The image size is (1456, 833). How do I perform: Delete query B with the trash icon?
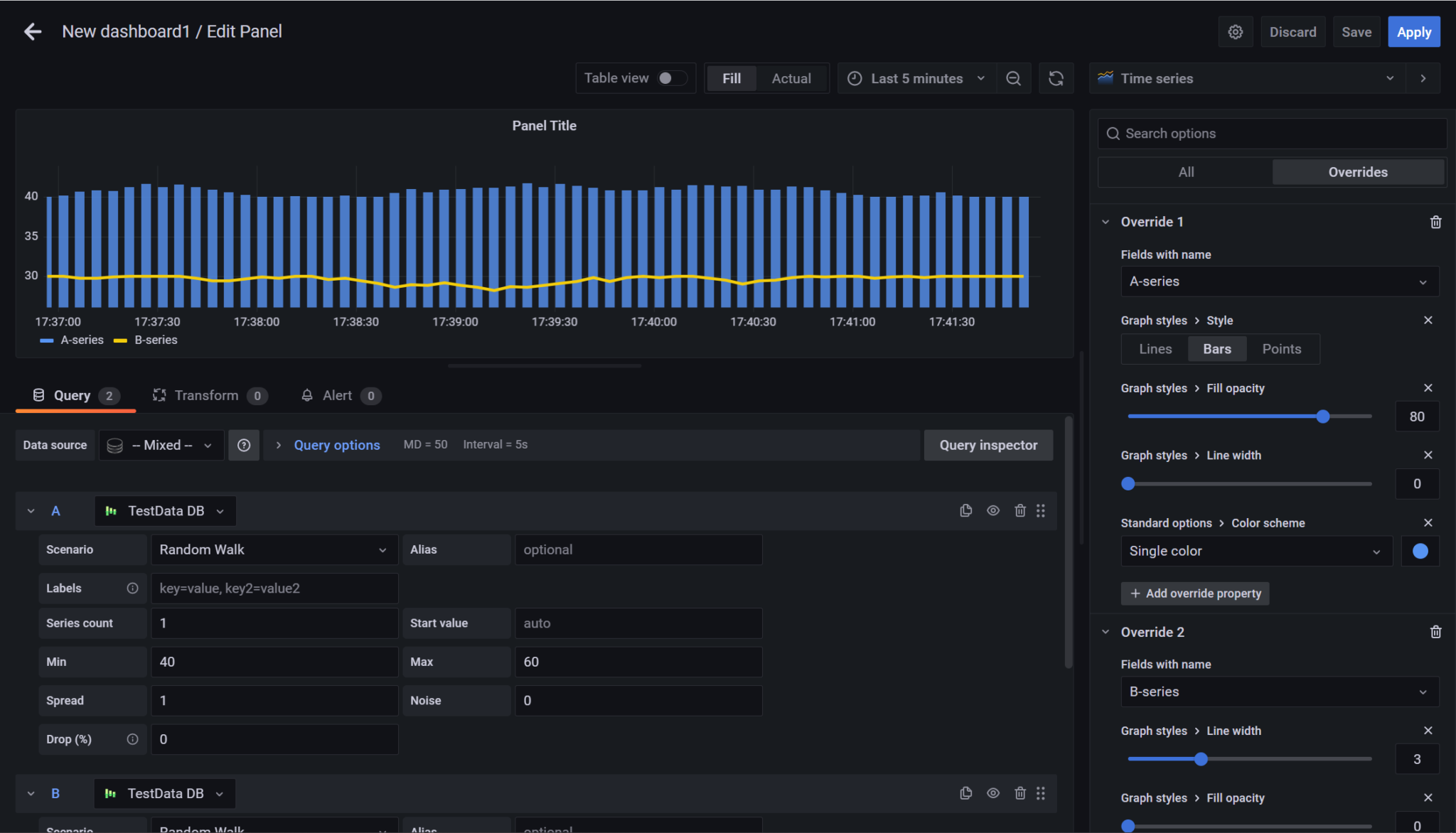1021,793
